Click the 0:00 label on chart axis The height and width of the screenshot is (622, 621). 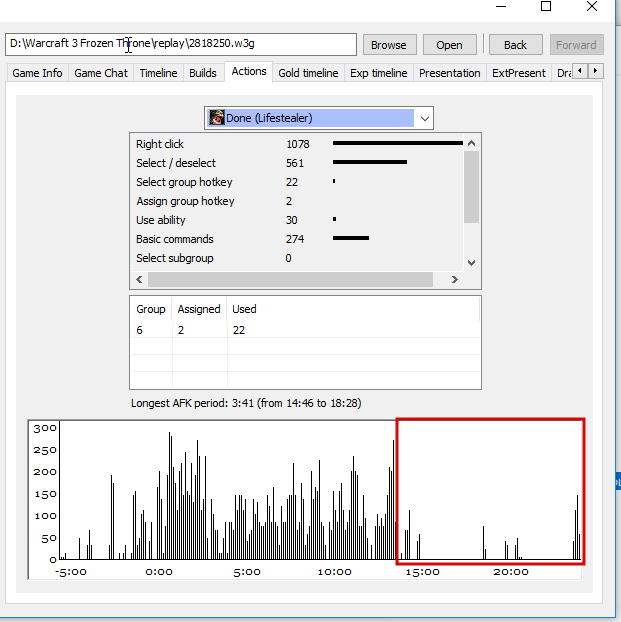coord(159,572)
